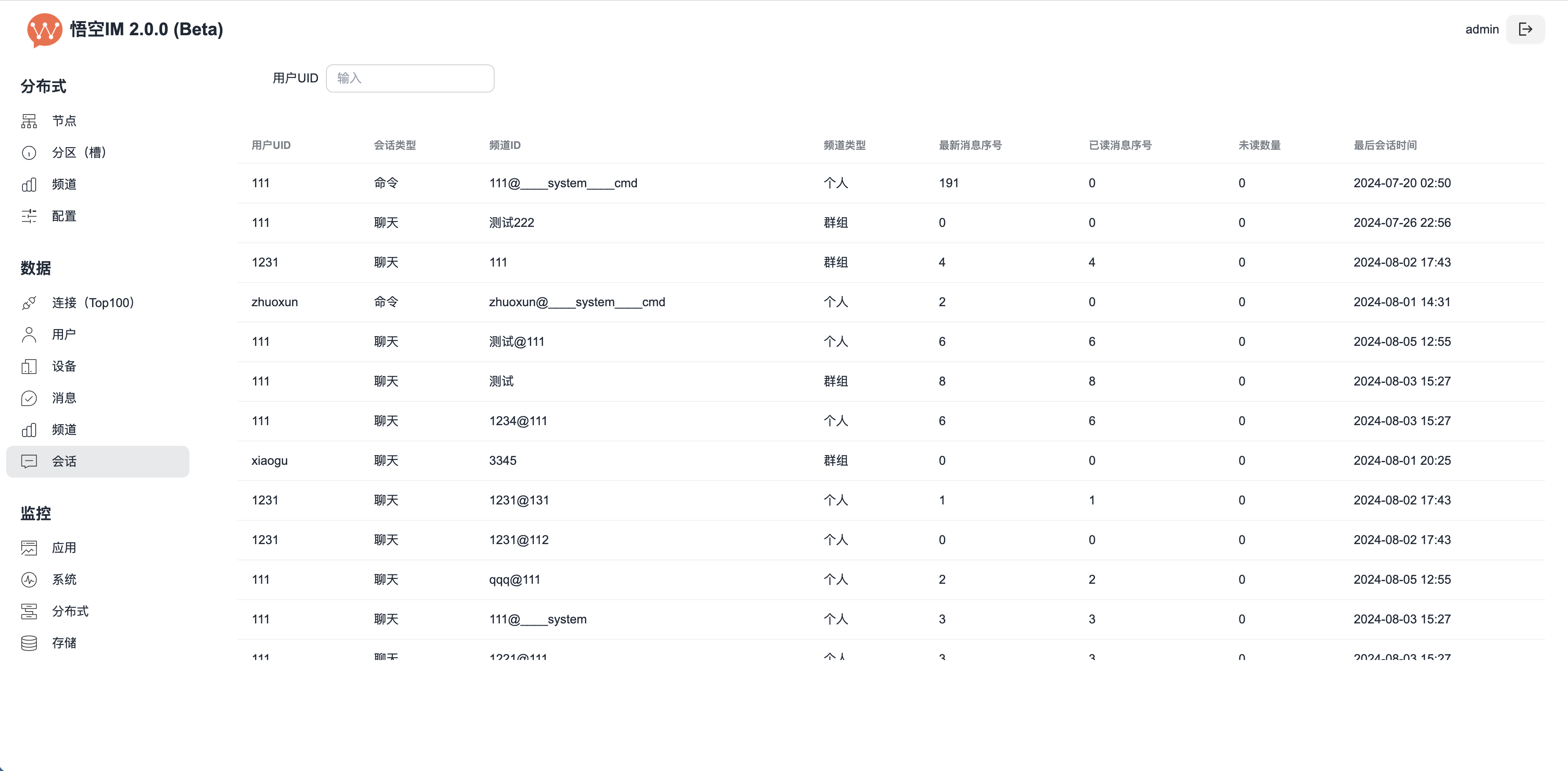Click the 连接 (Top100) plug icon
Image resolution: width=1568 pixels, height=771 pixels.
pyautogui.click(x=29, y=303)
